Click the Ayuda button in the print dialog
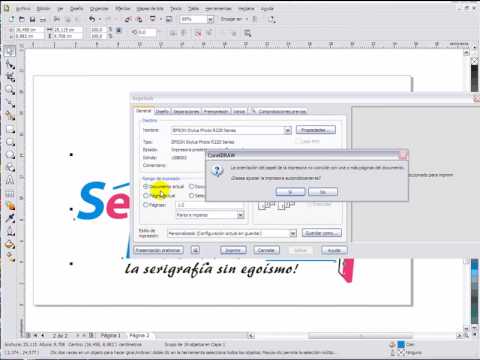The image size is (480, 360). click(334, 250)
